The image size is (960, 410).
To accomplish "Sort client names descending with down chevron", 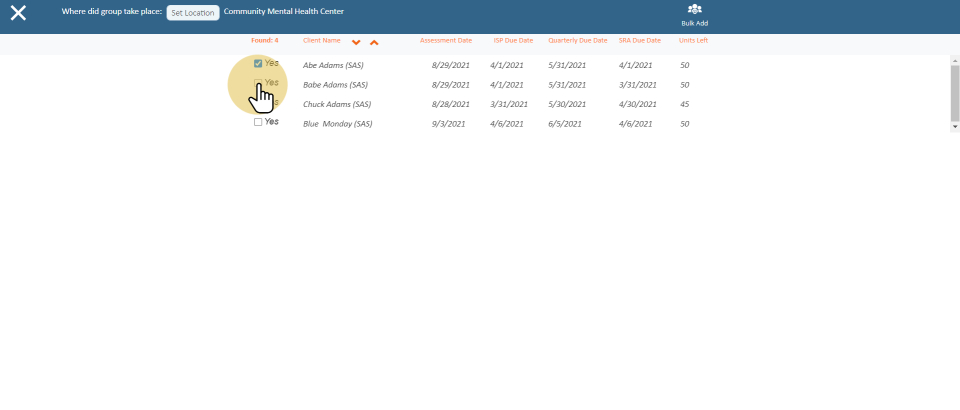I will tap(356, 42).
